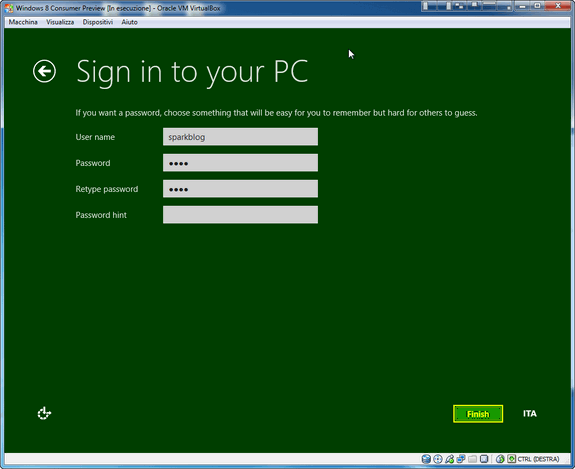Screen dimensions: 575x469
Task: Open the Visualizza menu
Action: tap(60, 22)
